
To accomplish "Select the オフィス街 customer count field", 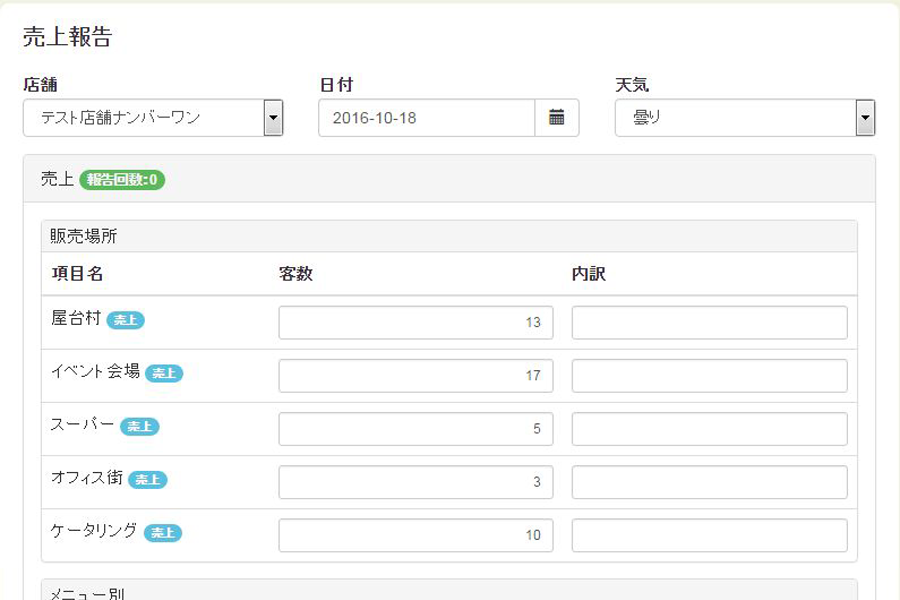I will (415, 482).
